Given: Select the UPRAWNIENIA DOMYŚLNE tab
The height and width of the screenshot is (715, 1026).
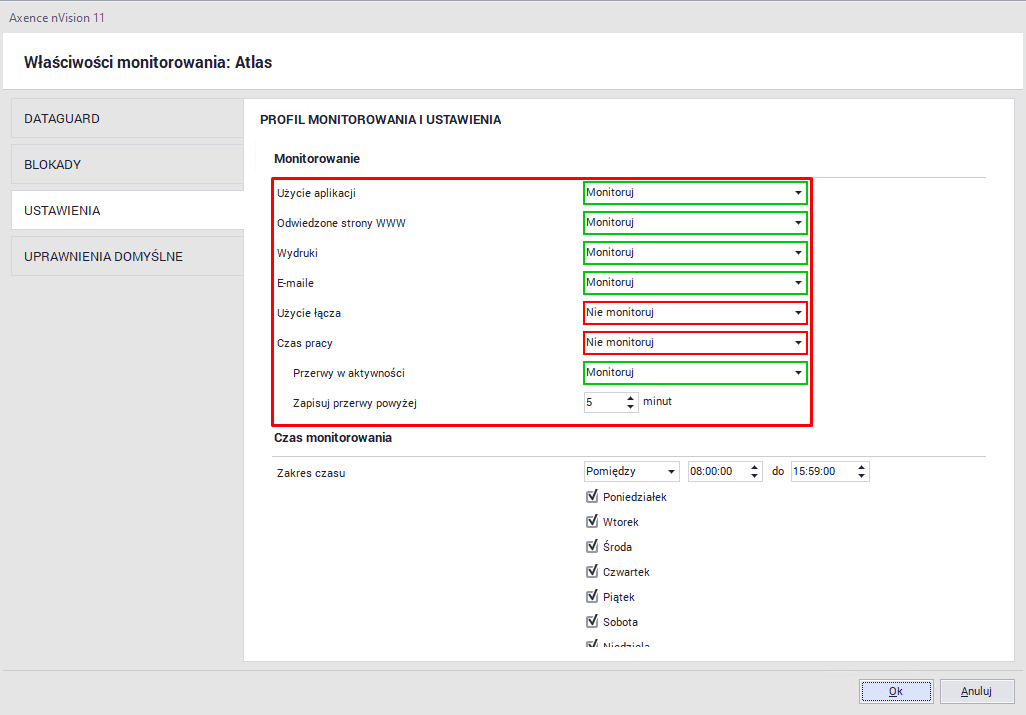Looking at the screenshot, I should pyautogui.click(x=127, y=256).
